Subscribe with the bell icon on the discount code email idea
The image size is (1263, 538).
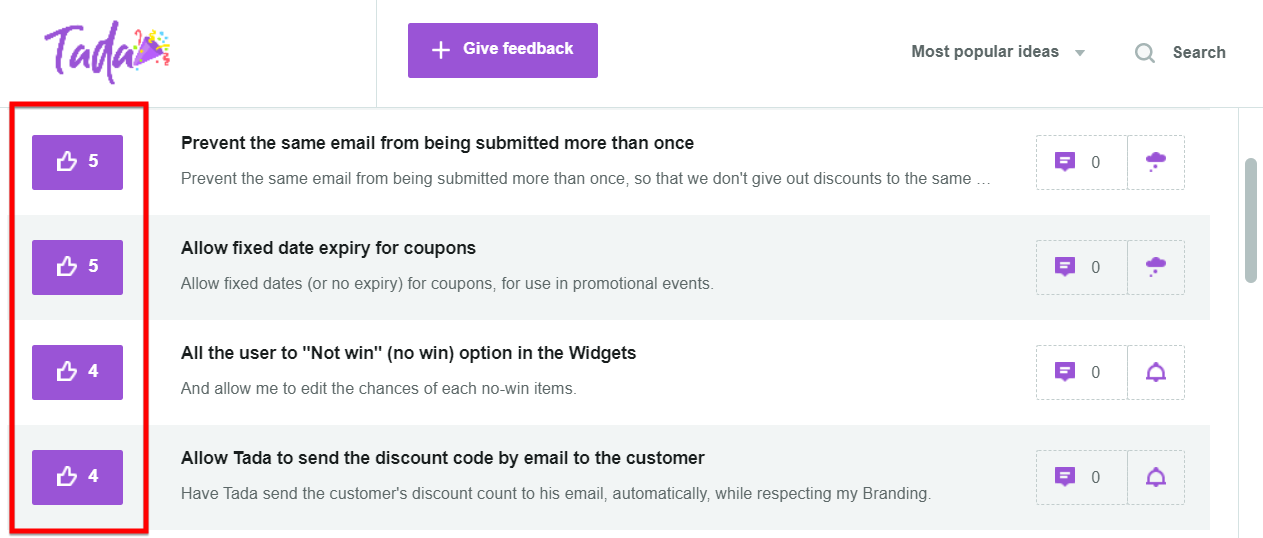click(x=1156, y=477)
